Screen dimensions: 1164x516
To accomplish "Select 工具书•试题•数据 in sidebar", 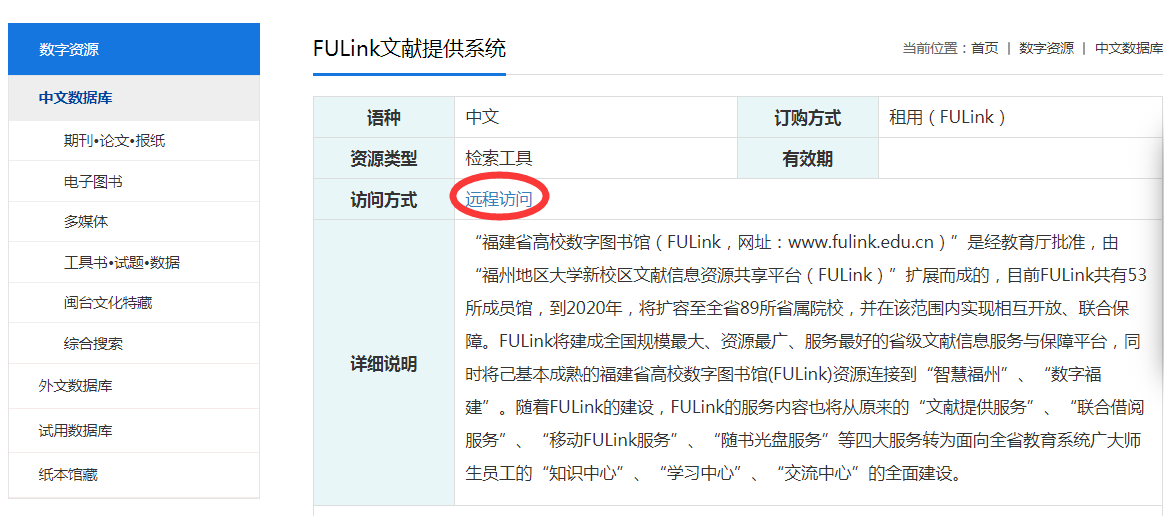I will 121,262.
